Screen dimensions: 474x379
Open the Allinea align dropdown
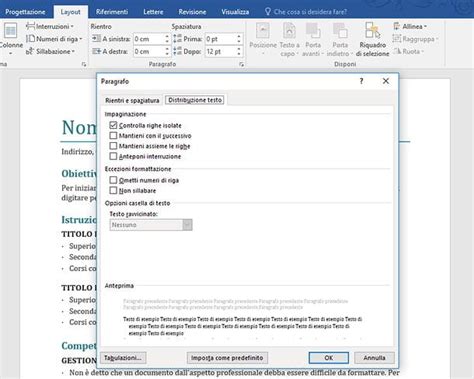click(410, 26)
